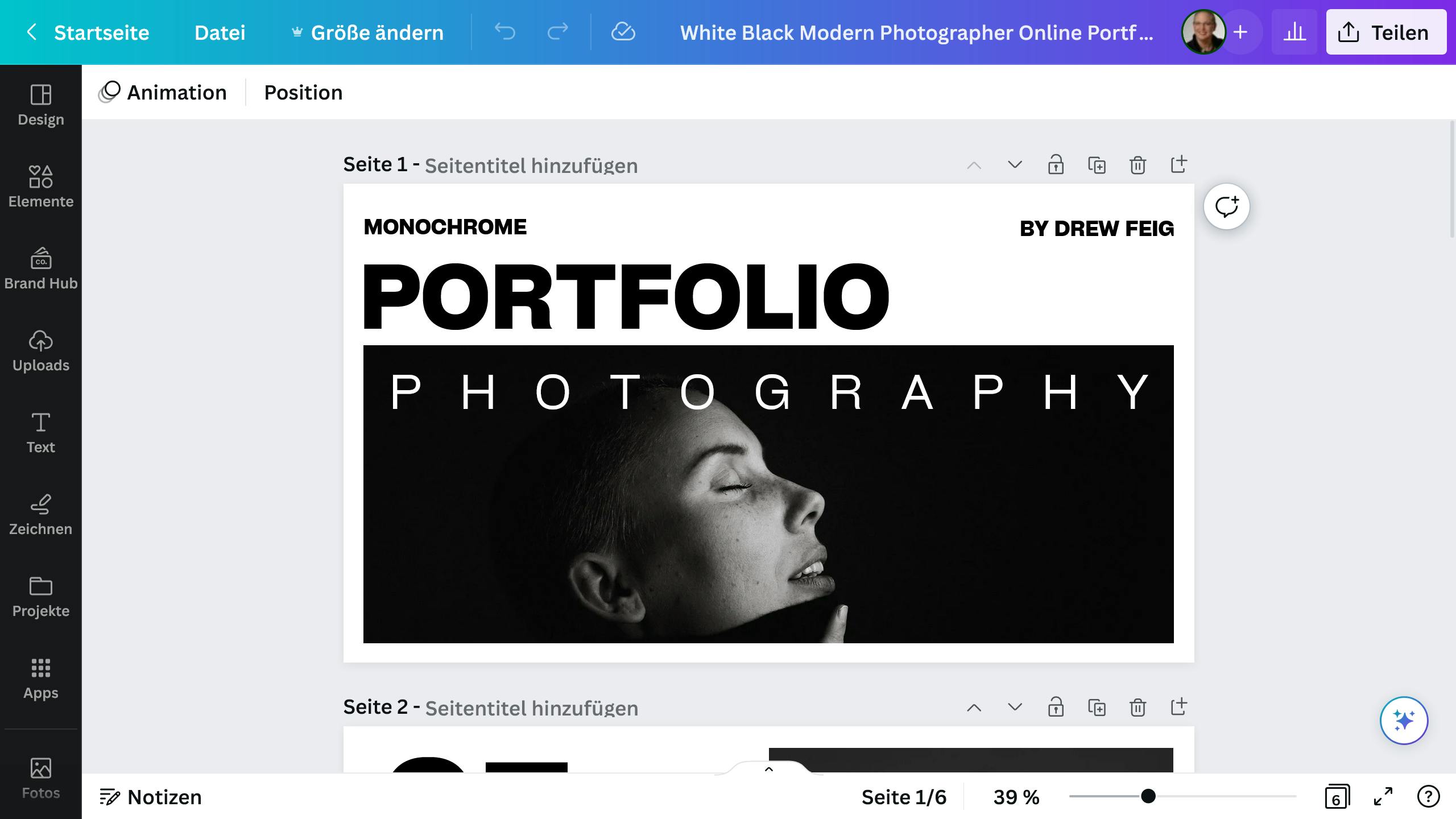
Task: Open the Brand Hub panel
Action: [40, 267]
